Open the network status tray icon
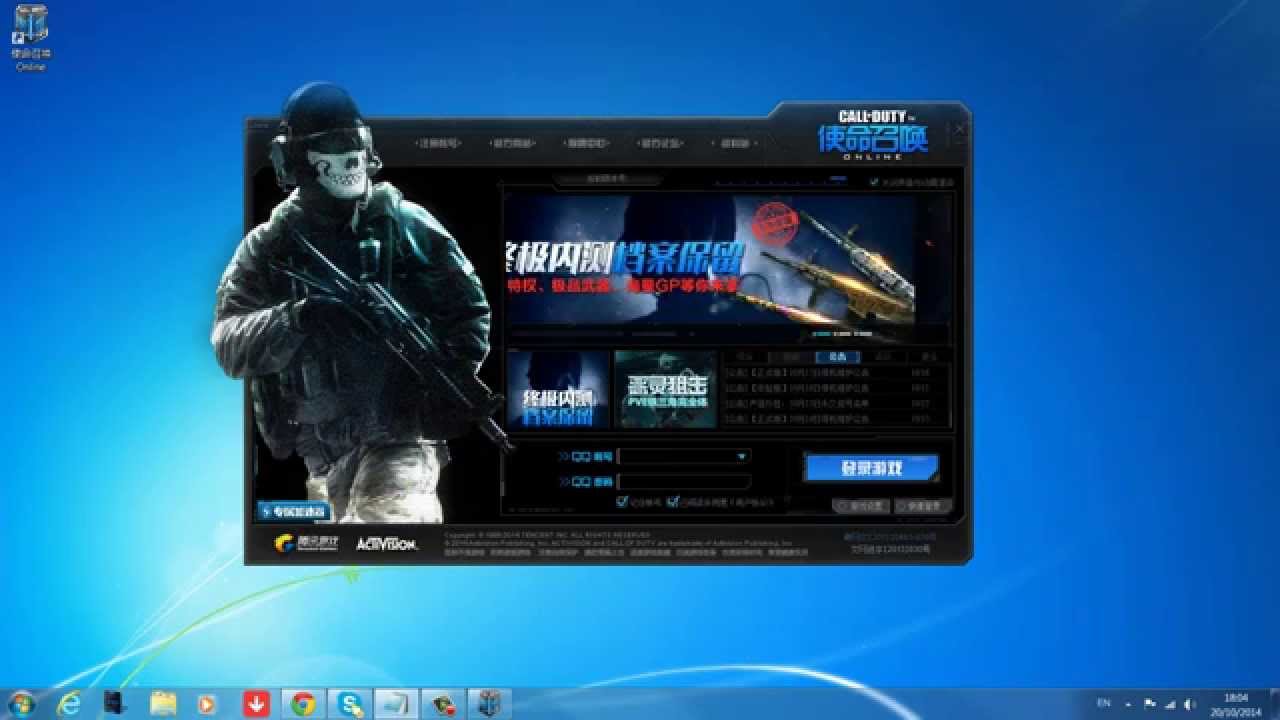Screen dimensions: 1280x720 pyautogui.click(x=1171, y=703)
